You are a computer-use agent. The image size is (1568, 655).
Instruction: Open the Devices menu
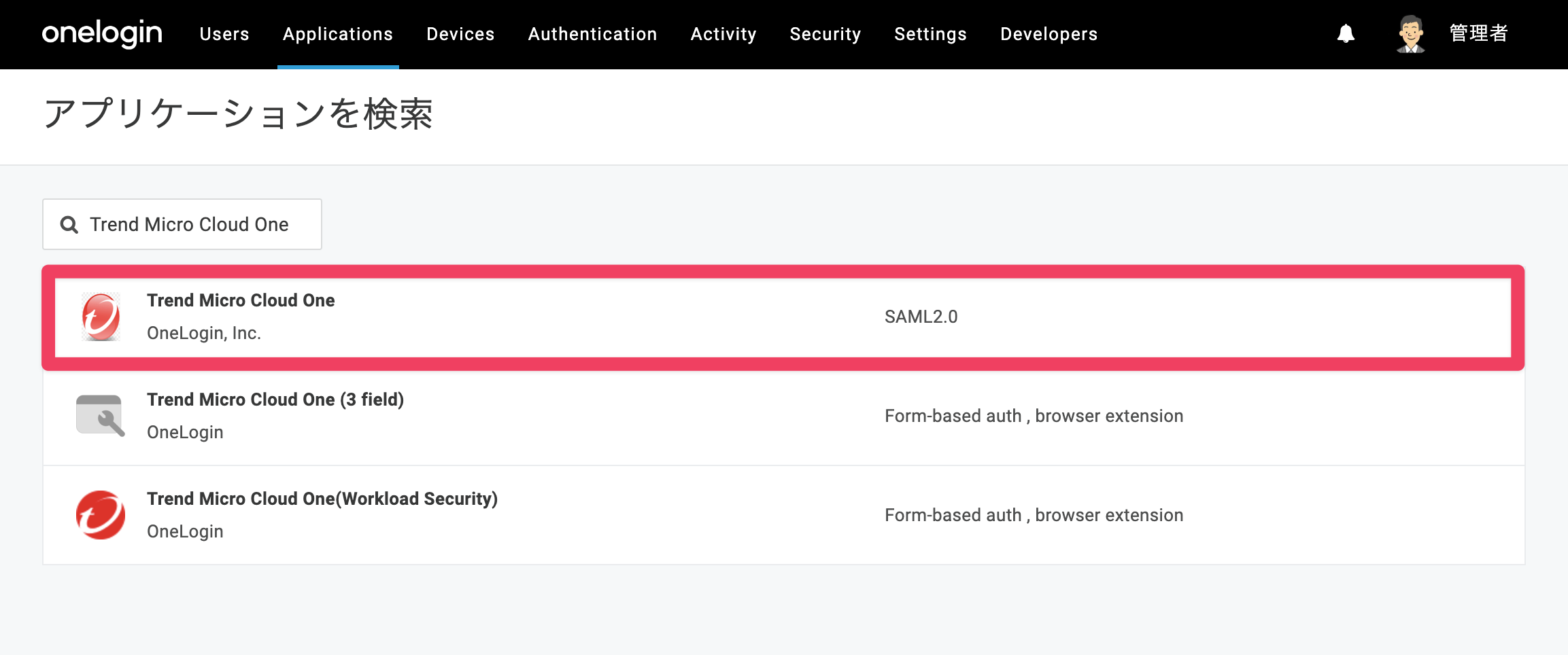460,34
